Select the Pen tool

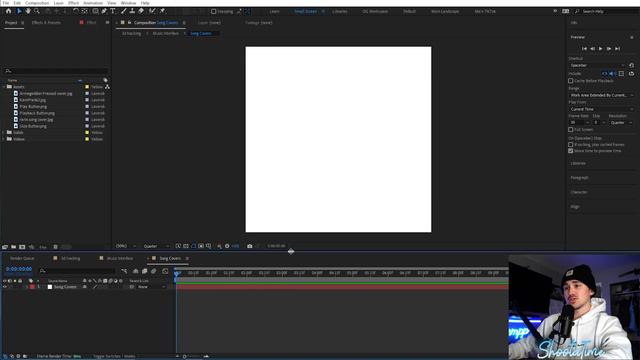tap(104, 11)
